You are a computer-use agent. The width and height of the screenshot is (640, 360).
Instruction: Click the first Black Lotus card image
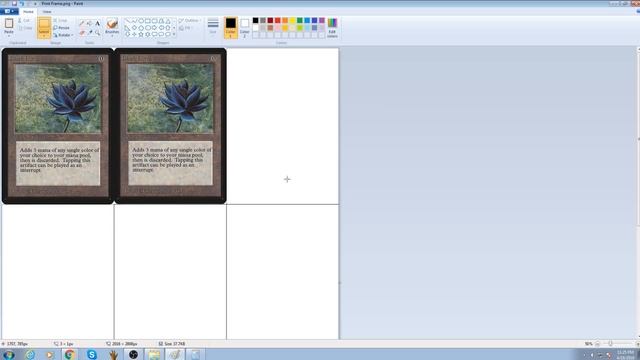[58, 126]
